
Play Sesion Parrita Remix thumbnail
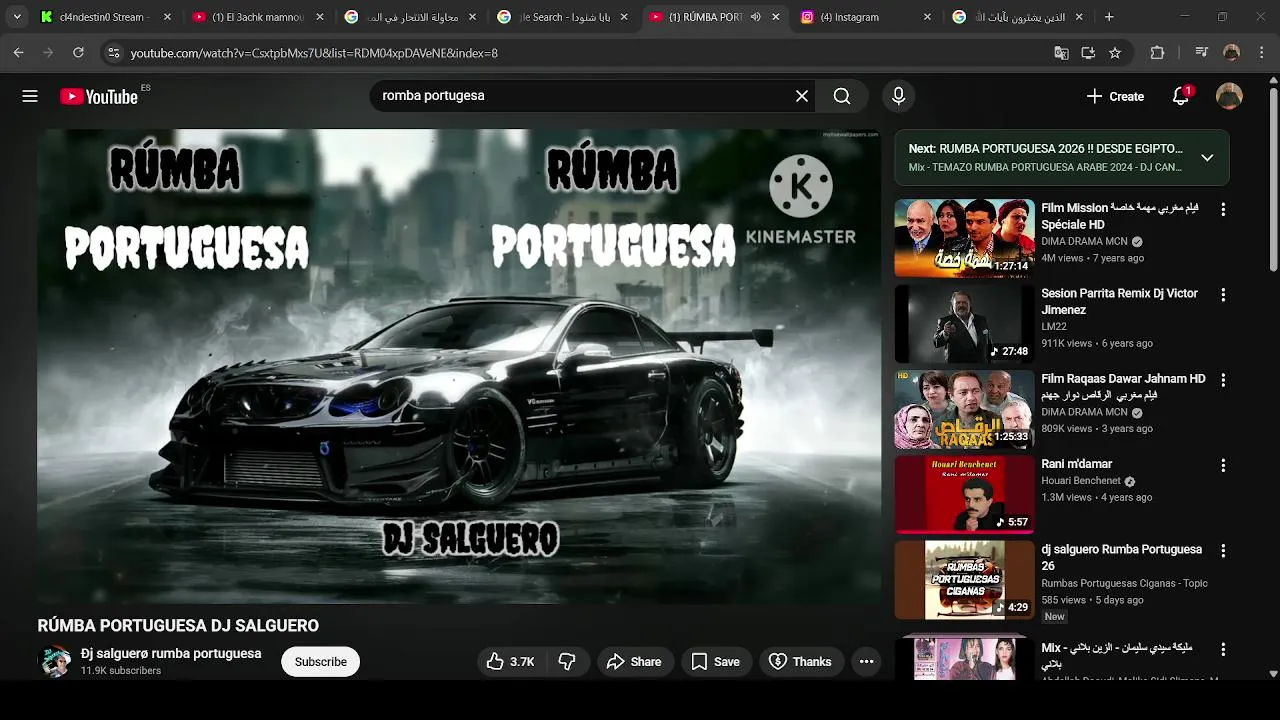click(964, 323)
